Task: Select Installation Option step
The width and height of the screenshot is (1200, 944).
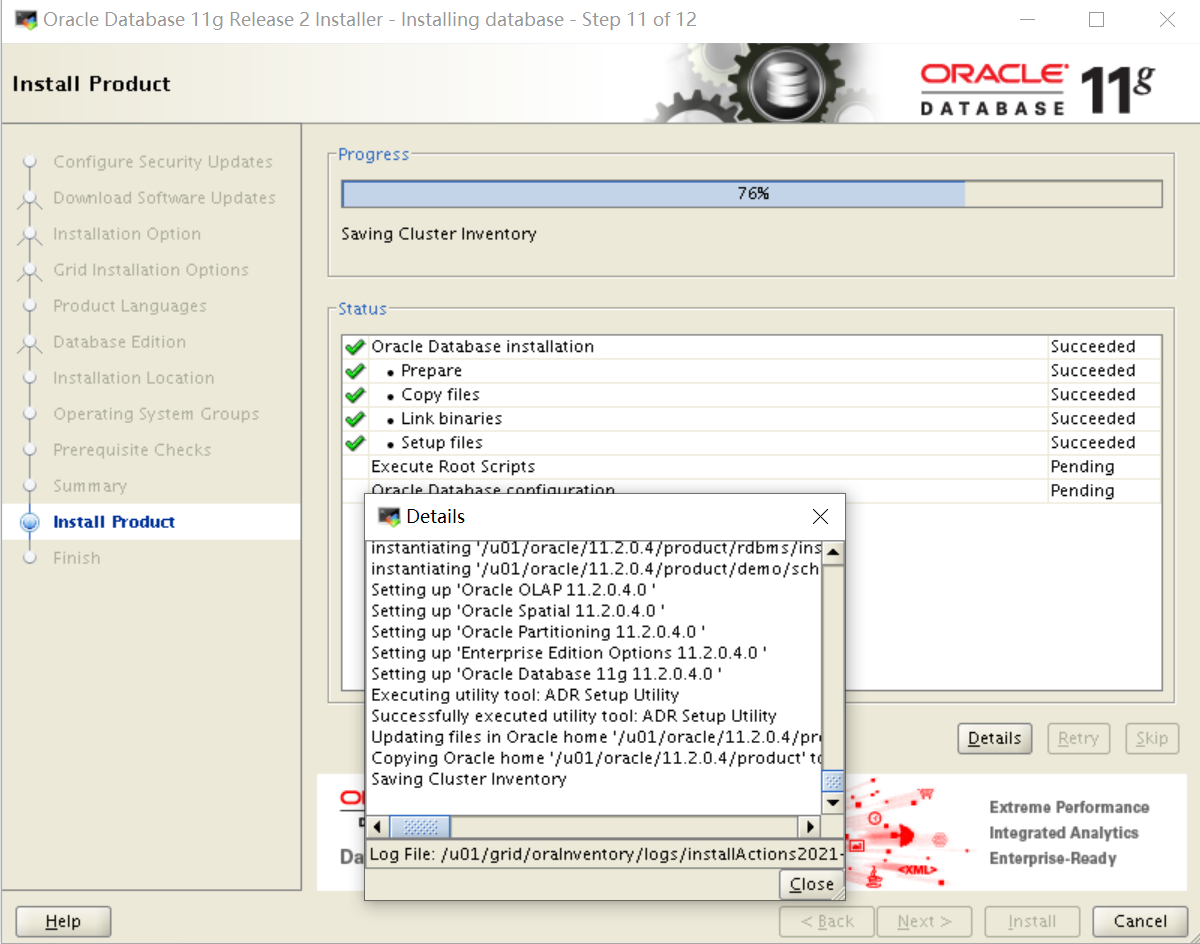Action: click(x=127, y=234)
